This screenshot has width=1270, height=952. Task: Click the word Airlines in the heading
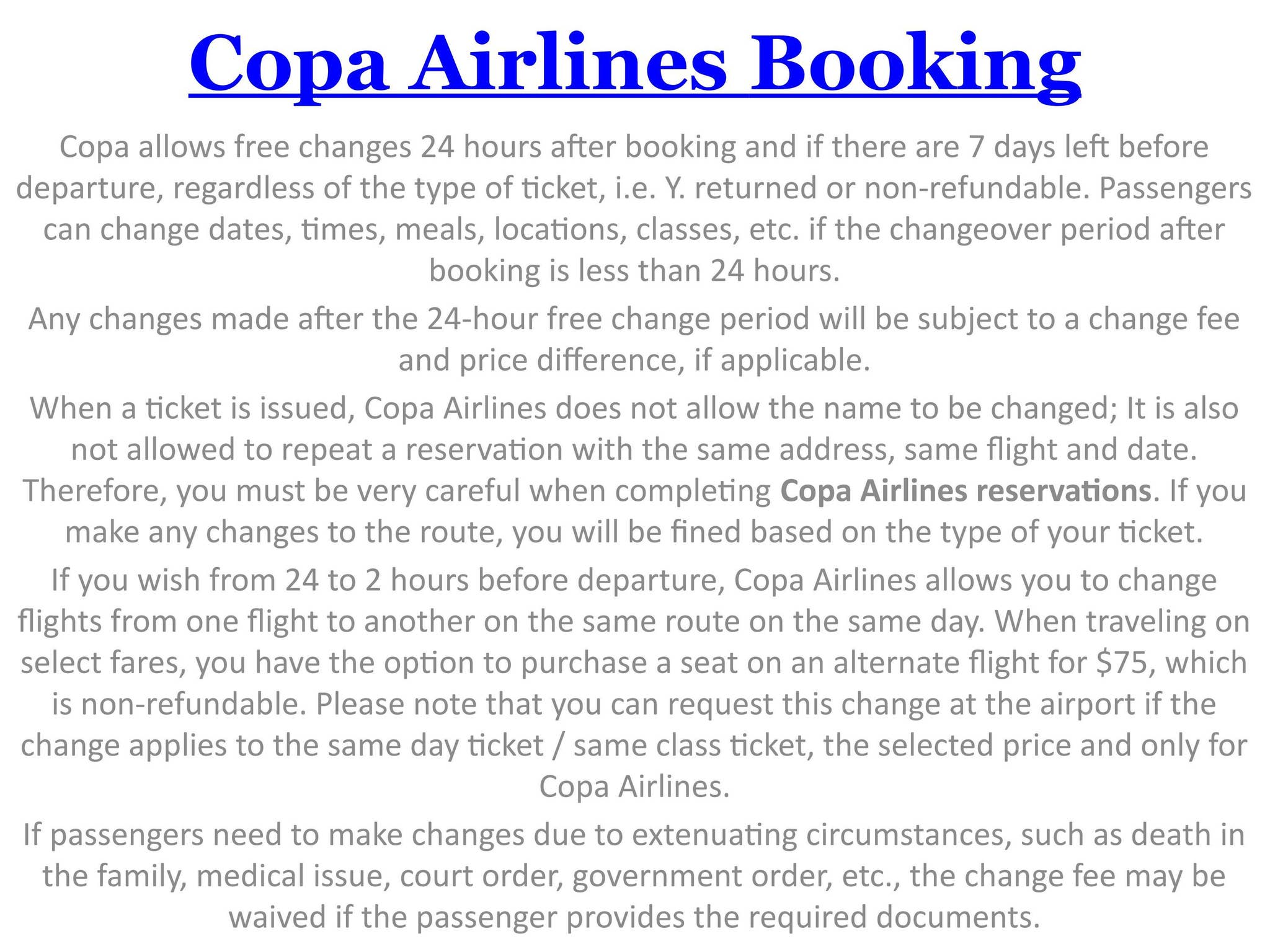pos(571,65)
